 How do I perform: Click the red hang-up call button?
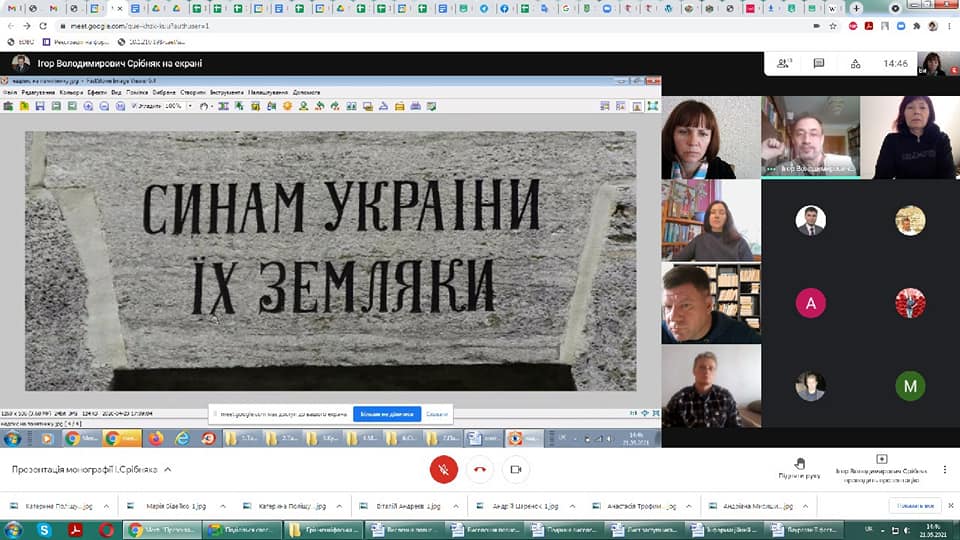(479, 469)
